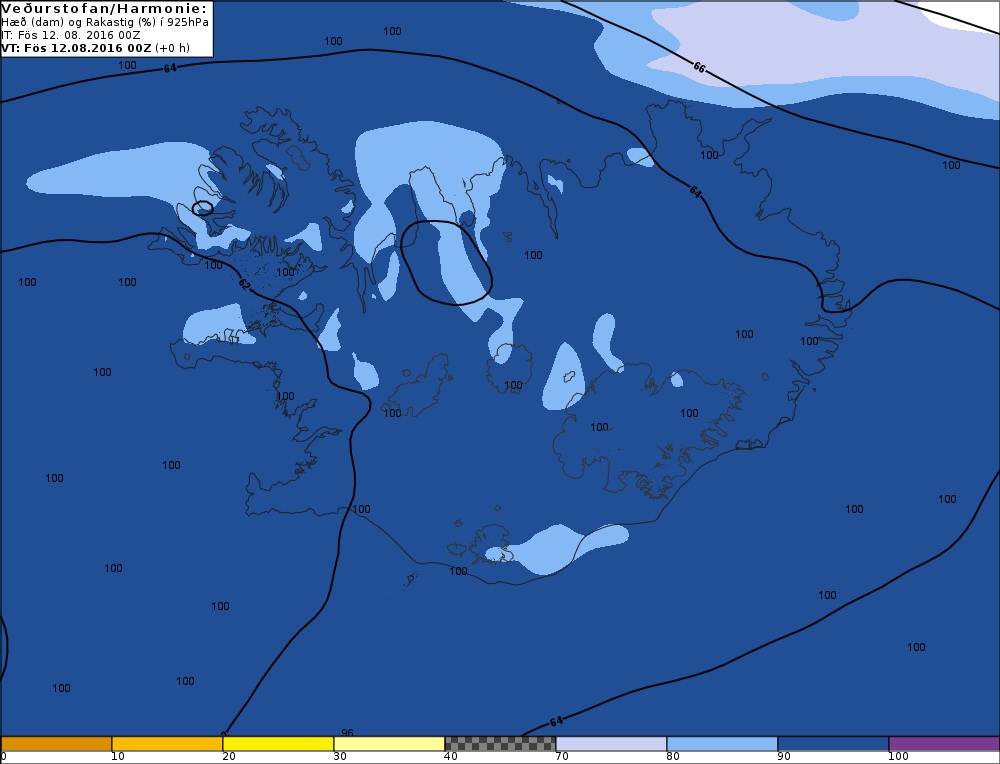
Task: Click the legend tick label '20'
Action: [229, 756]
